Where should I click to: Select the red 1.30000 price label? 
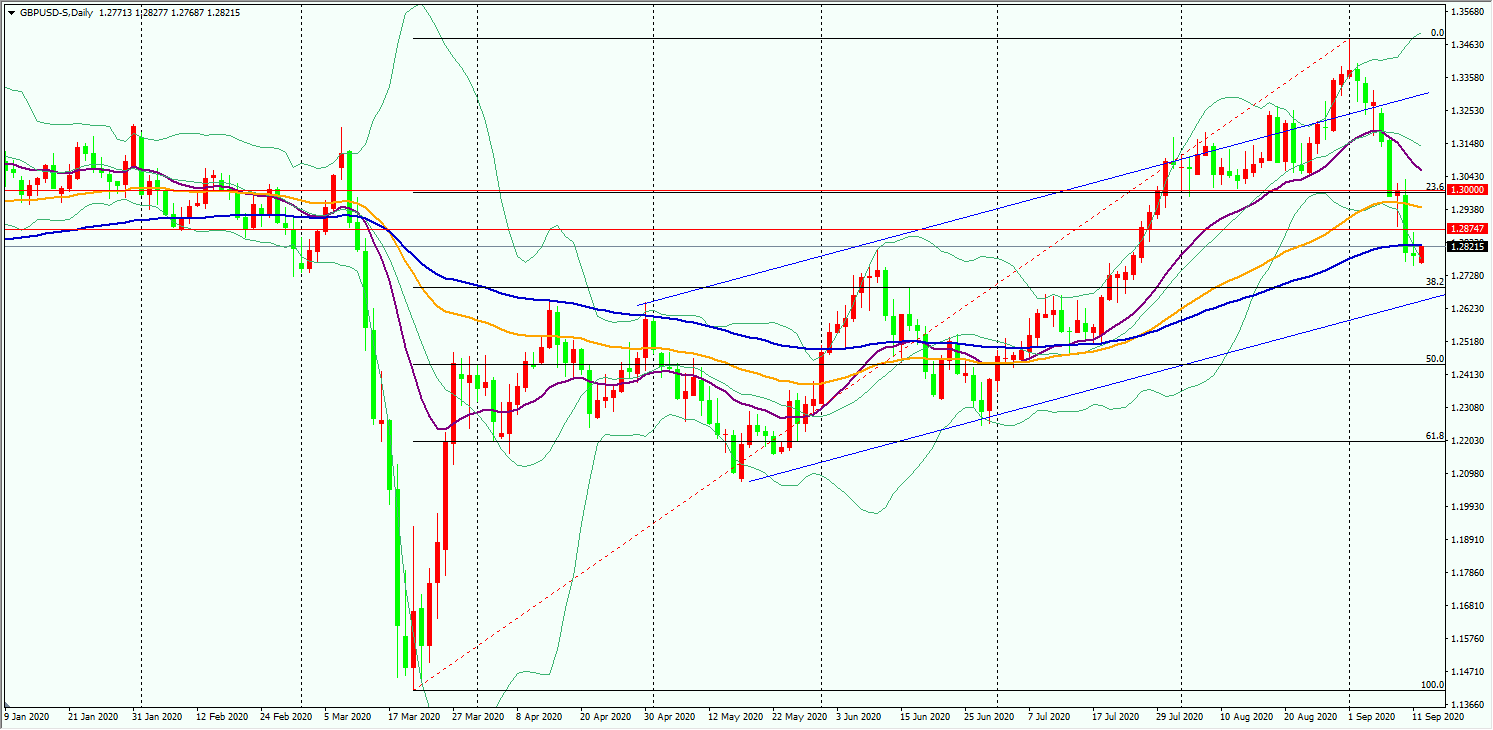tap(1466, 189)
